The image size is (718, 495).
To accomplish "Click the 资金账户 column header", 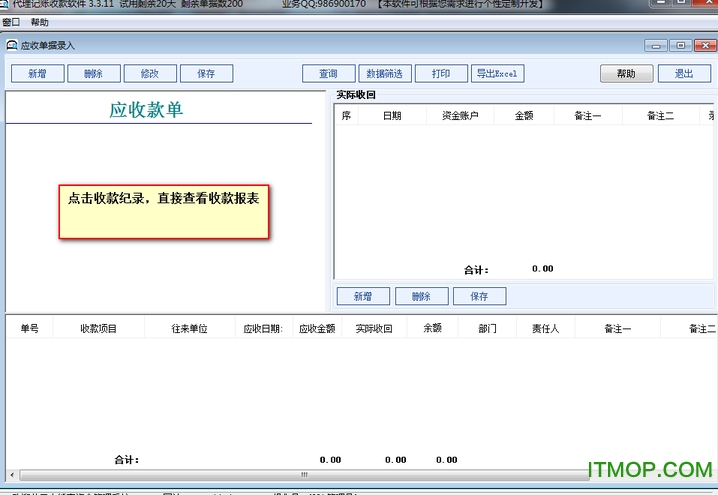I will pyautogui.click(x=460, y=116).
